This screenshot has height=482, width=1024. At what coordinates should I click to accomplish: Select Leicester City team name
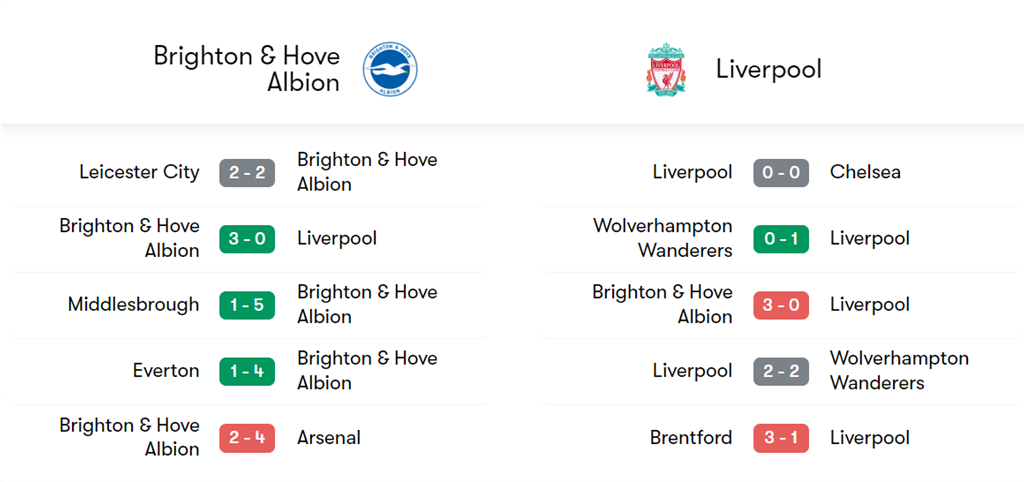pyautogui.click(x=139, y=172)
